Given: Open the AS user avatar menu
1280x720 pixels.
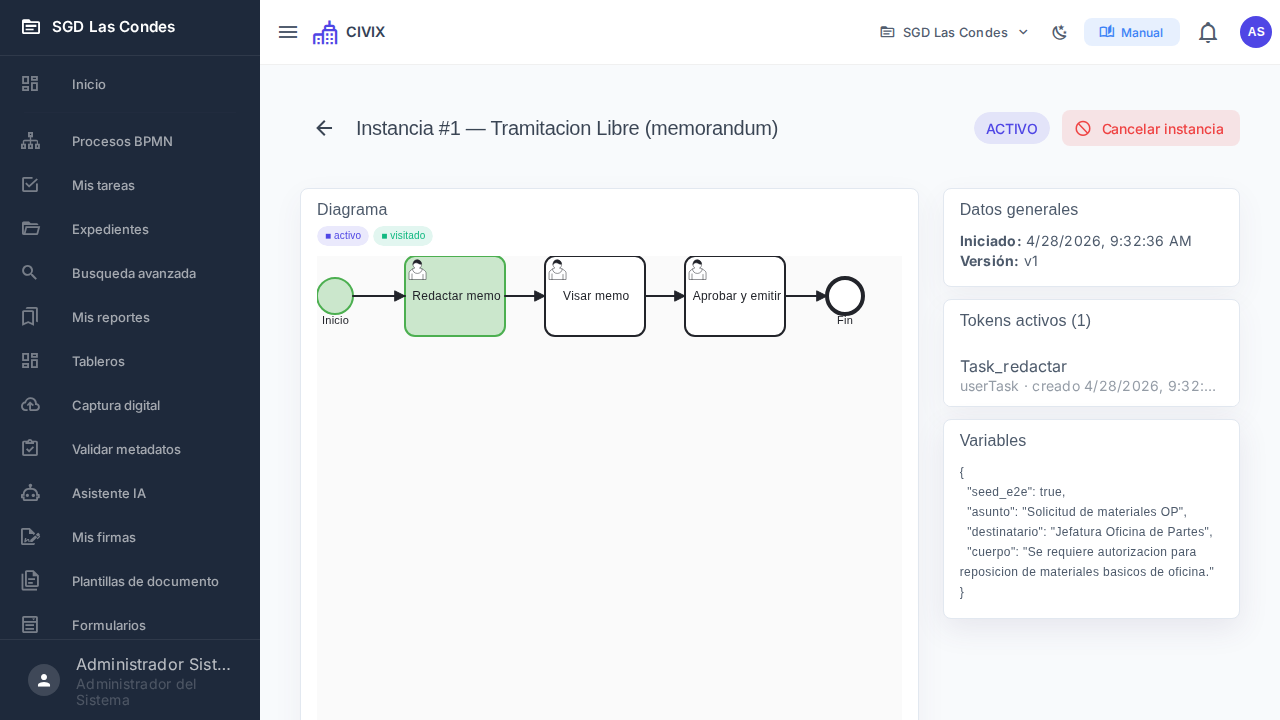Looking at the screenshot, I should [1256, 32].
